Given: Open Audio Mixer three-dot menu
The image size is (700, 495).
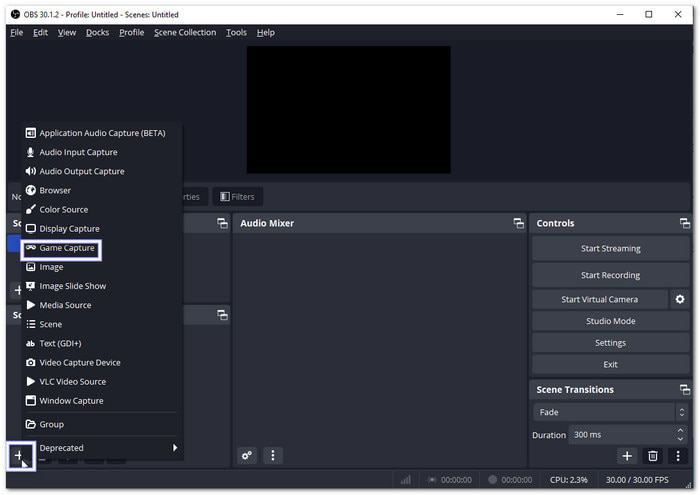Looking at the screenshot, I should [273, 456].
